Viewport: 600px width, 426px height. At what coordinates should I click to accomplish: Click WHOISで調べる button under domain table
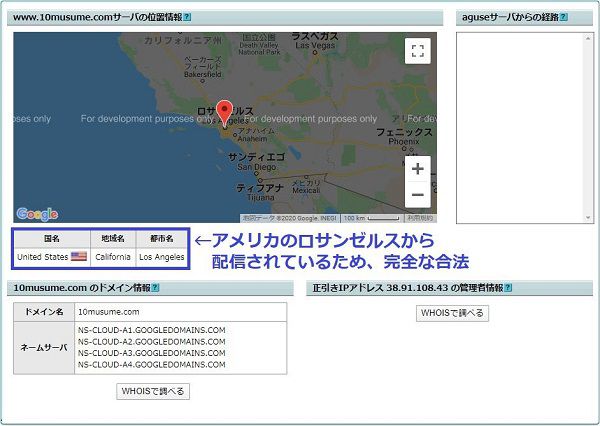pos(153,391)
